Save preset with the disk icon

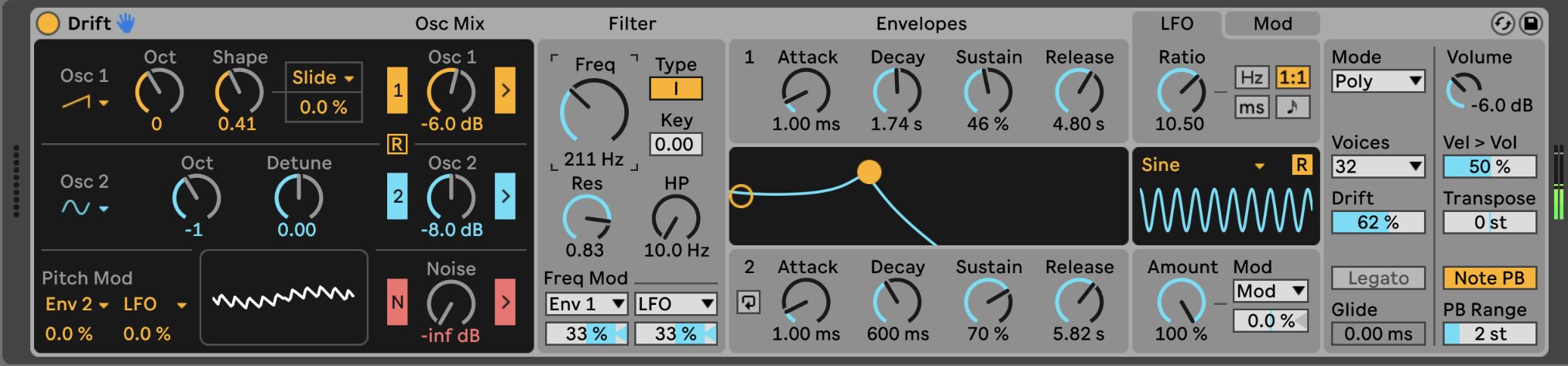pyautogui.click(x=1531, y=24)
